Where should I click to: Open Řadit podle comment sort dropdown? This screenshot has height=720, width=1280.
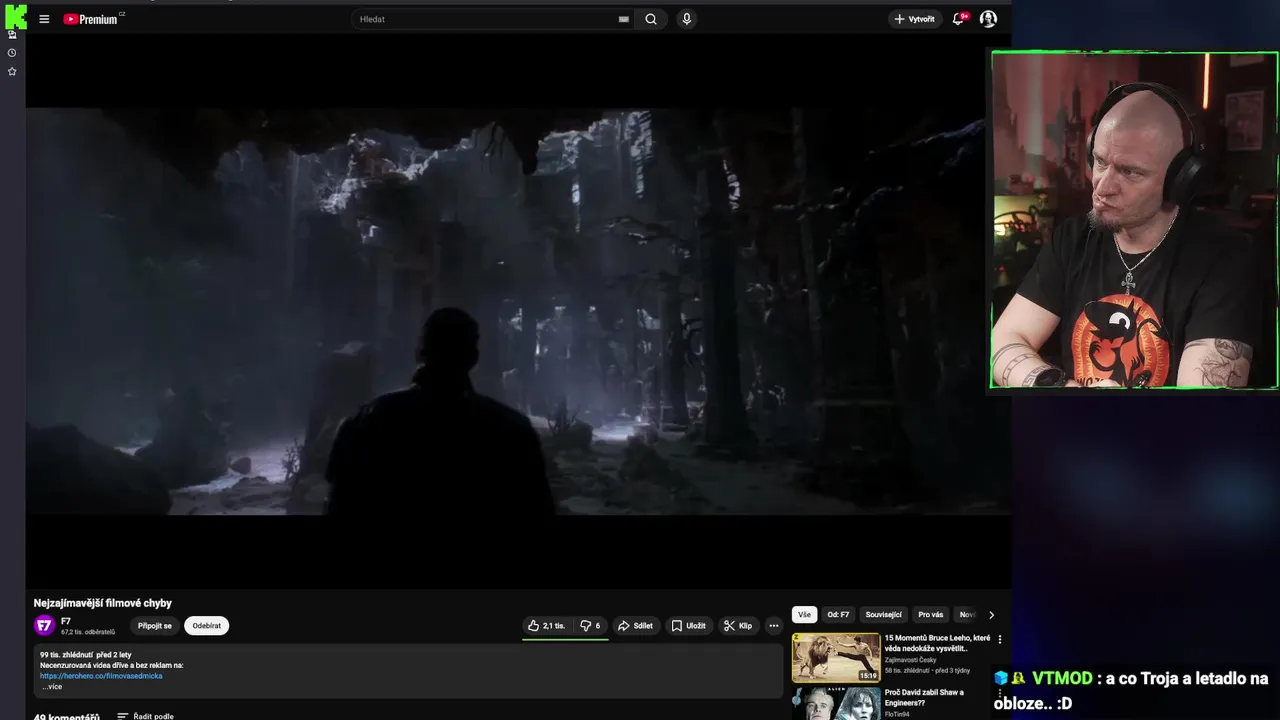146,716
